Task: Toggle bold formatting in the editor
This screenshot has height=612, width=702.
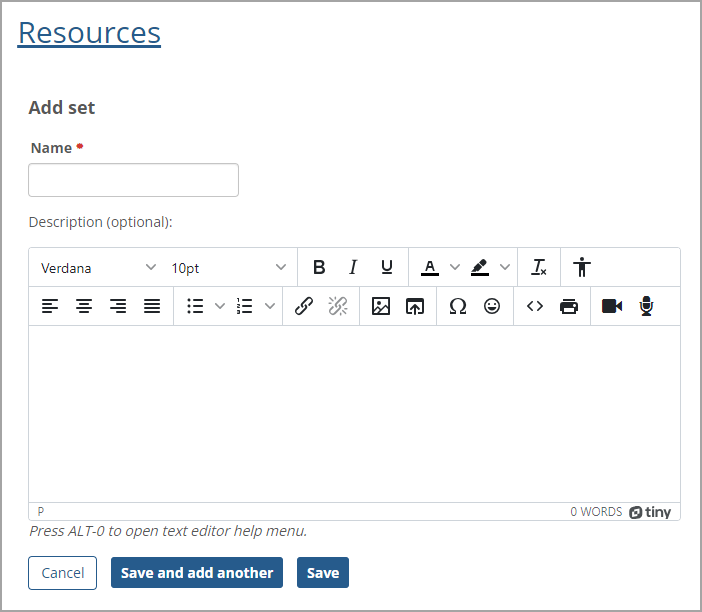Action: coord(319,268)
